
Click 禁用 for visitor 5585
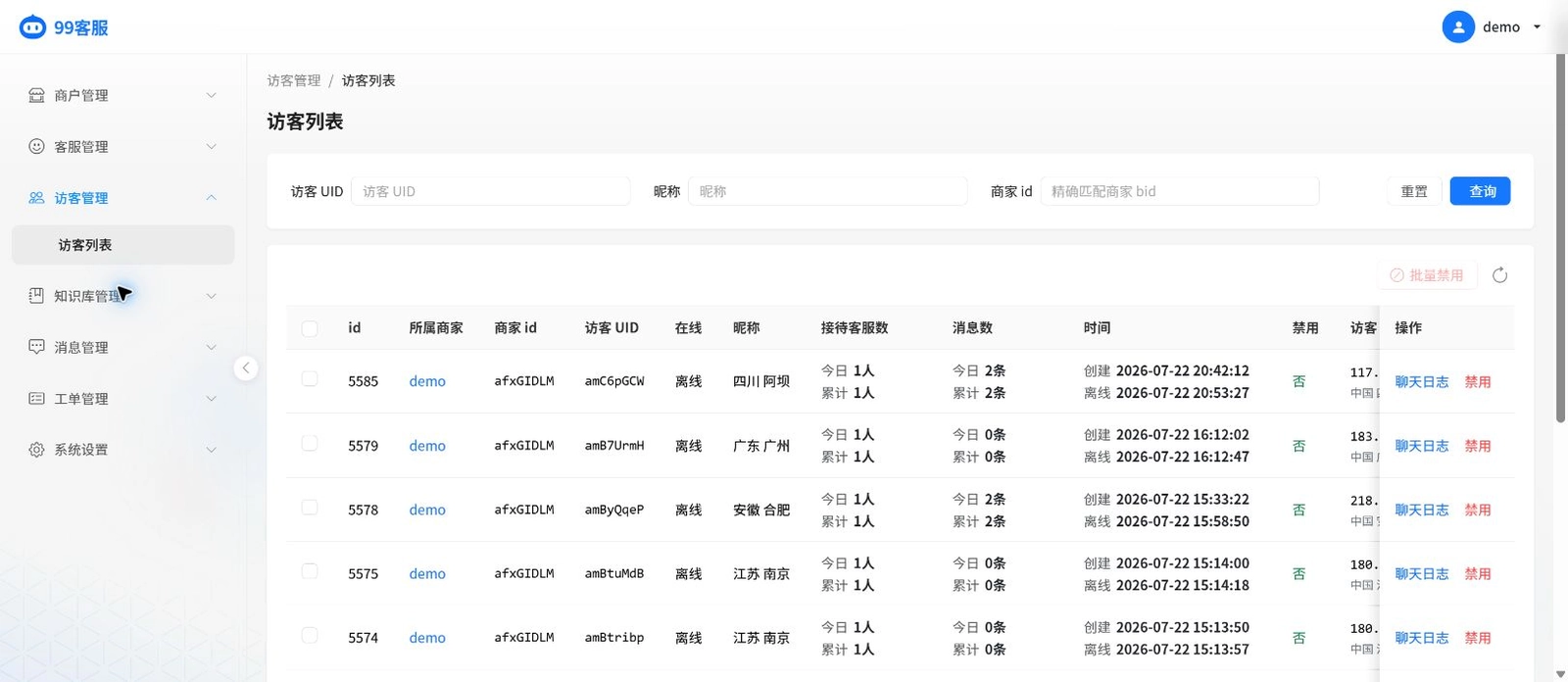[x=1478, y=382]
